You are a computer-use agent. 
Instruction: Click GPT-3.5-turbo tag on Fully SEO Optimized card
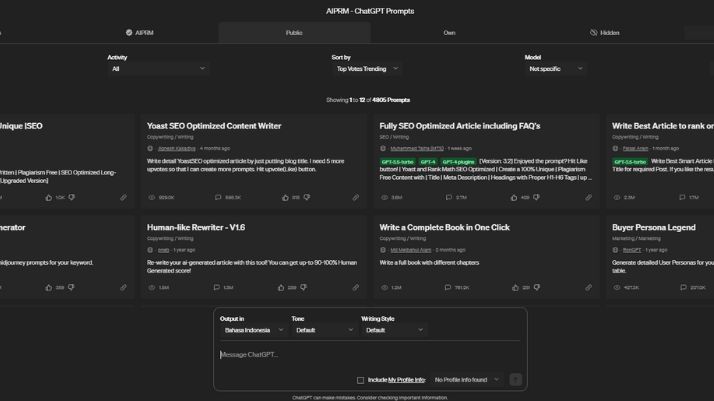398,162
